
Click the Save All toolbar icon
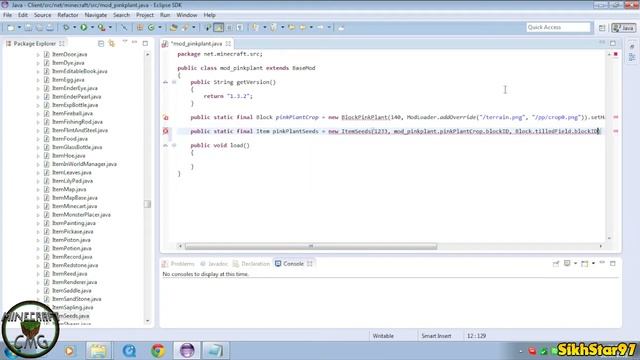click(39, 27)
